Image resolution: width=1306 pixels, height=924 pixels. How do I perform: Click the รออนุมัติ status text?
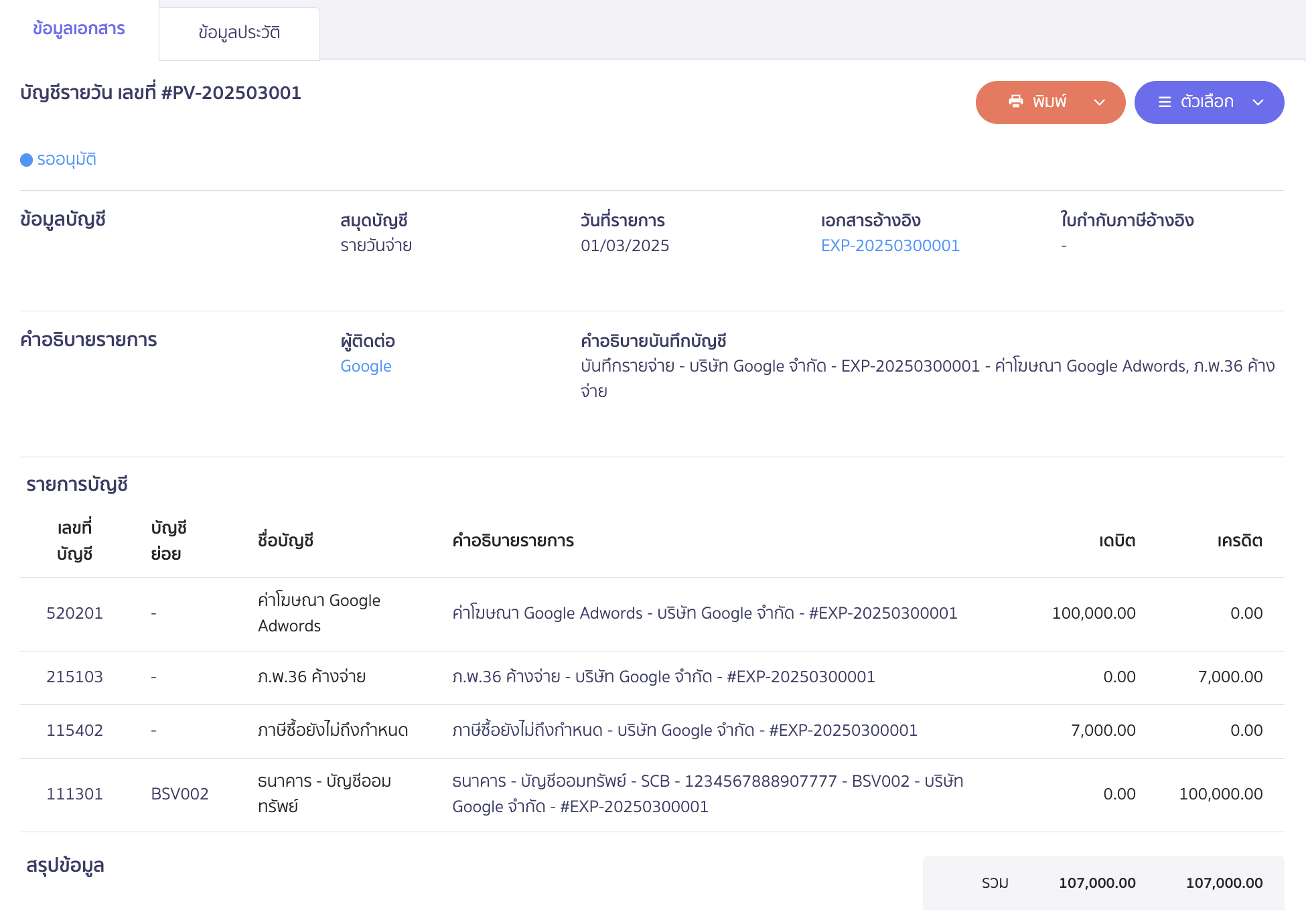coord(67,159)
